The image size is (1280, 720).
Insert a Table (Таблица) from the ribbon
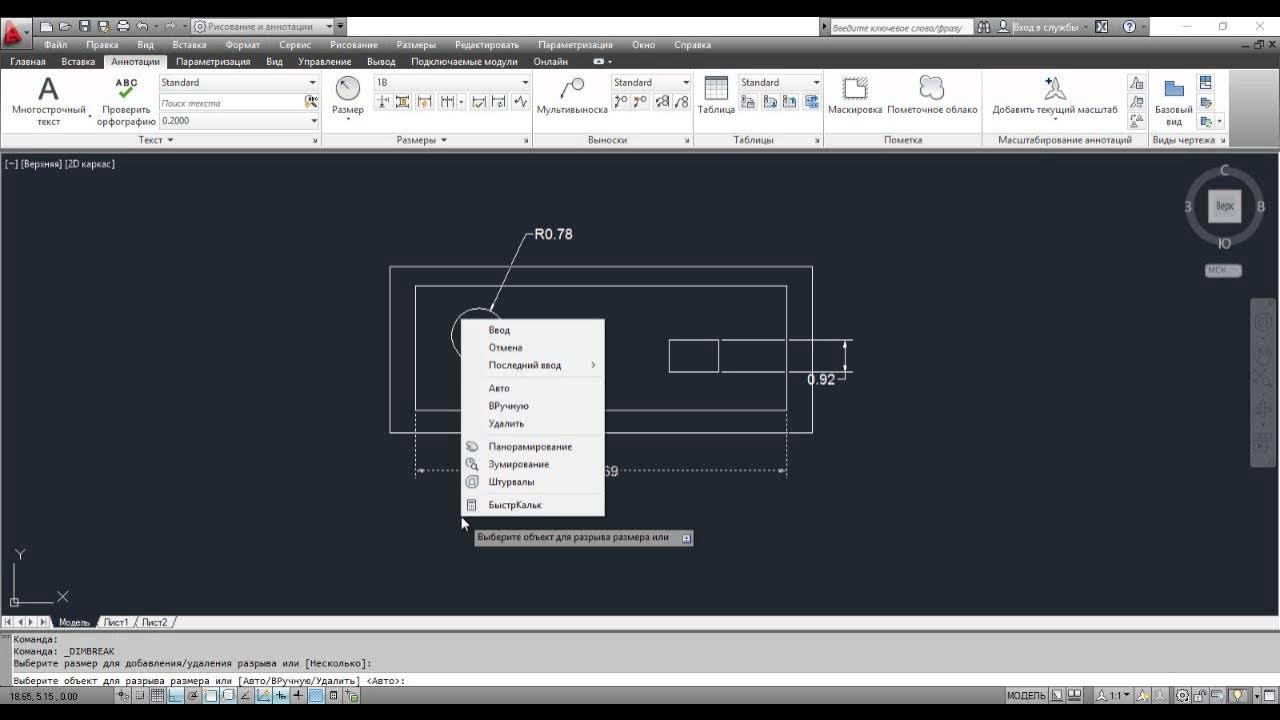tap(716, 96)
